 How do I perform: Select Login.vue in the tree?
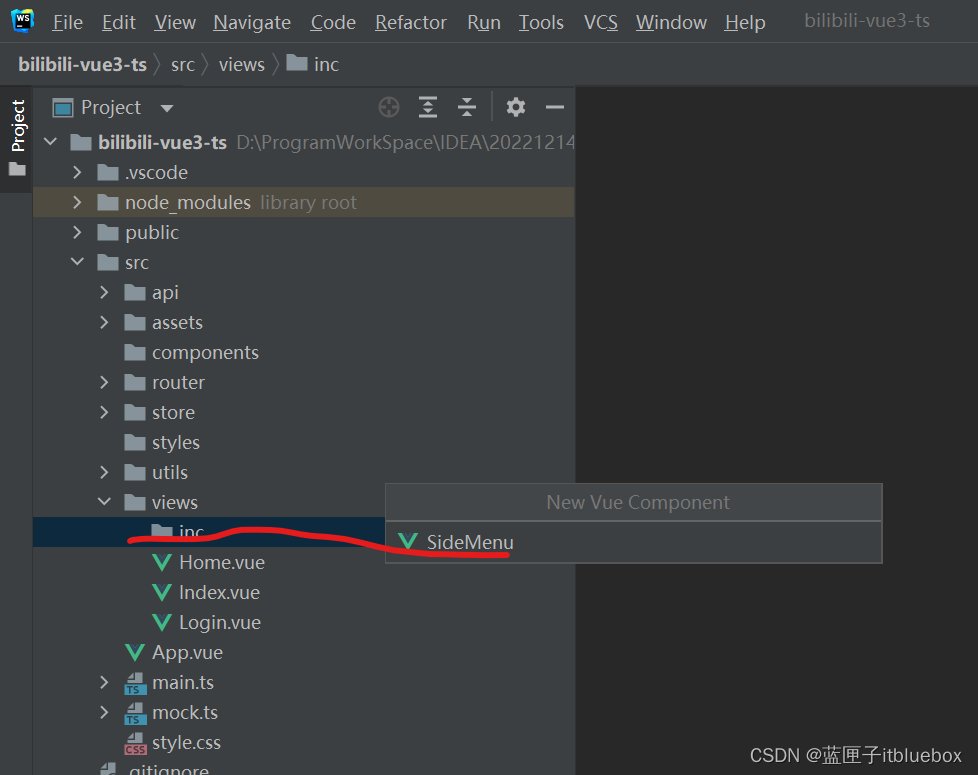(220, 622)
